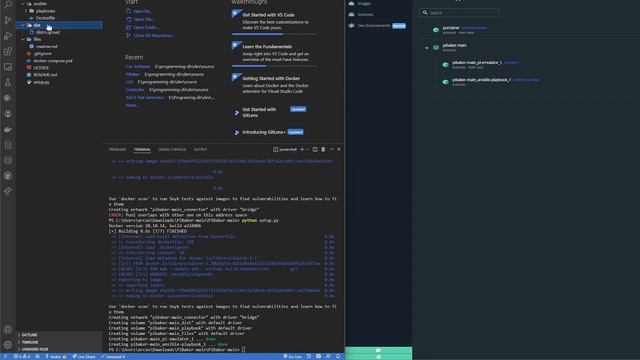
Task: Collapse the ansible folder in explorer
Action: coord(23,4)
